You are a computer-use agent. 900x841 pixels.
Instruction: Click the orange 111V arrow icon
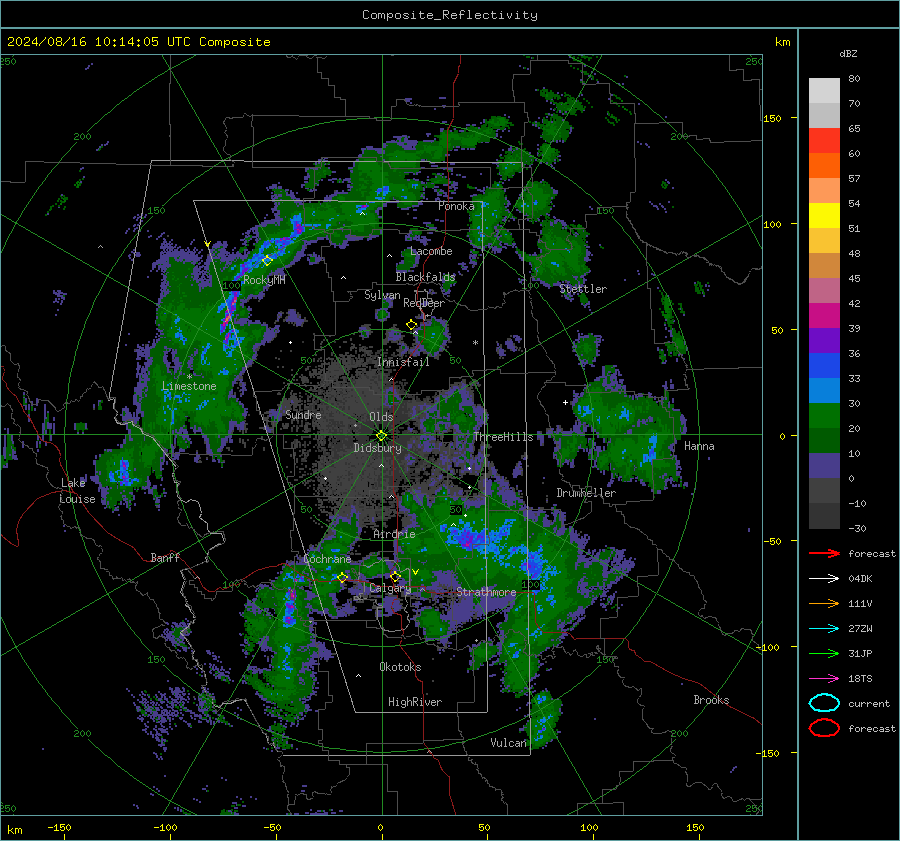point(824,603)
